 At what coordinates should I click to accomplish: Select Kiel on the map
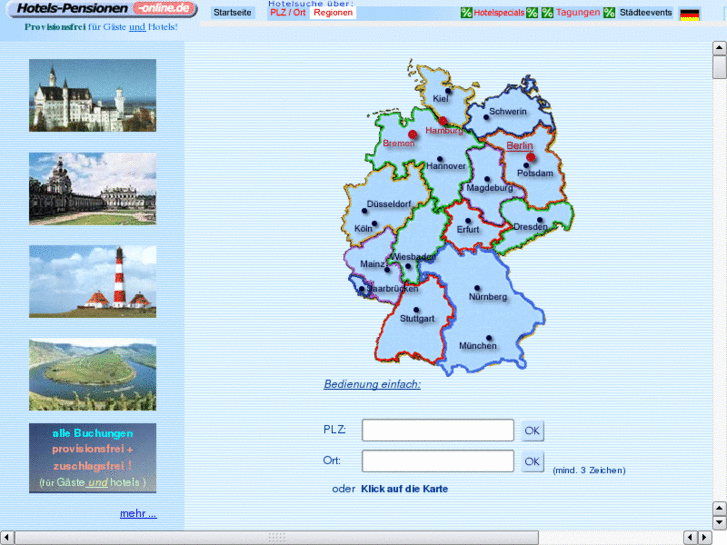pyautogui.click(x=440, y=98)
